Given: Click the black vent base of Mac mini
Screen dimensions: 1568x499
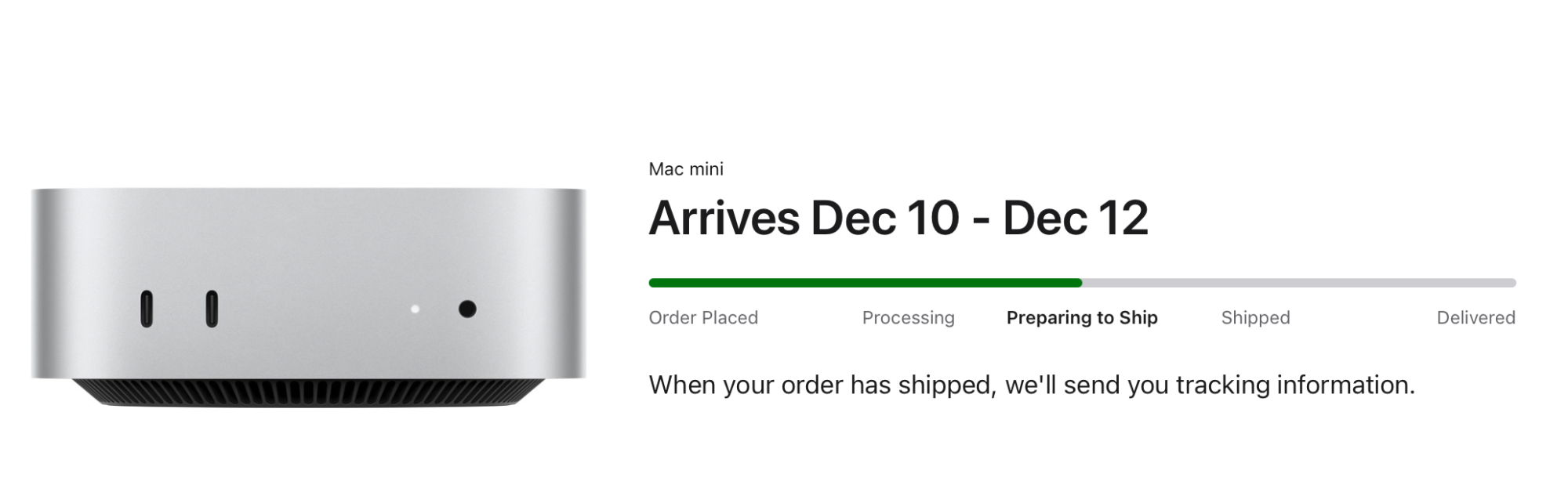Looking at the screenshot, I should click(x=309, y=393).
